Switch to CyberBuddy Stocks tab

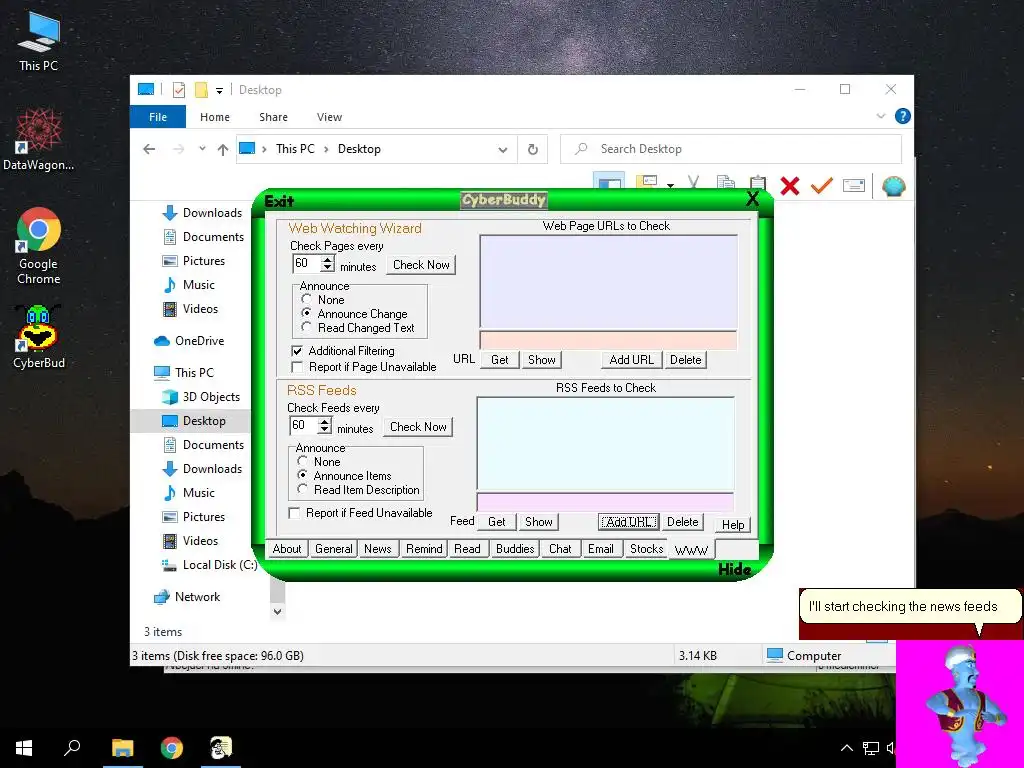click(647, 549)
